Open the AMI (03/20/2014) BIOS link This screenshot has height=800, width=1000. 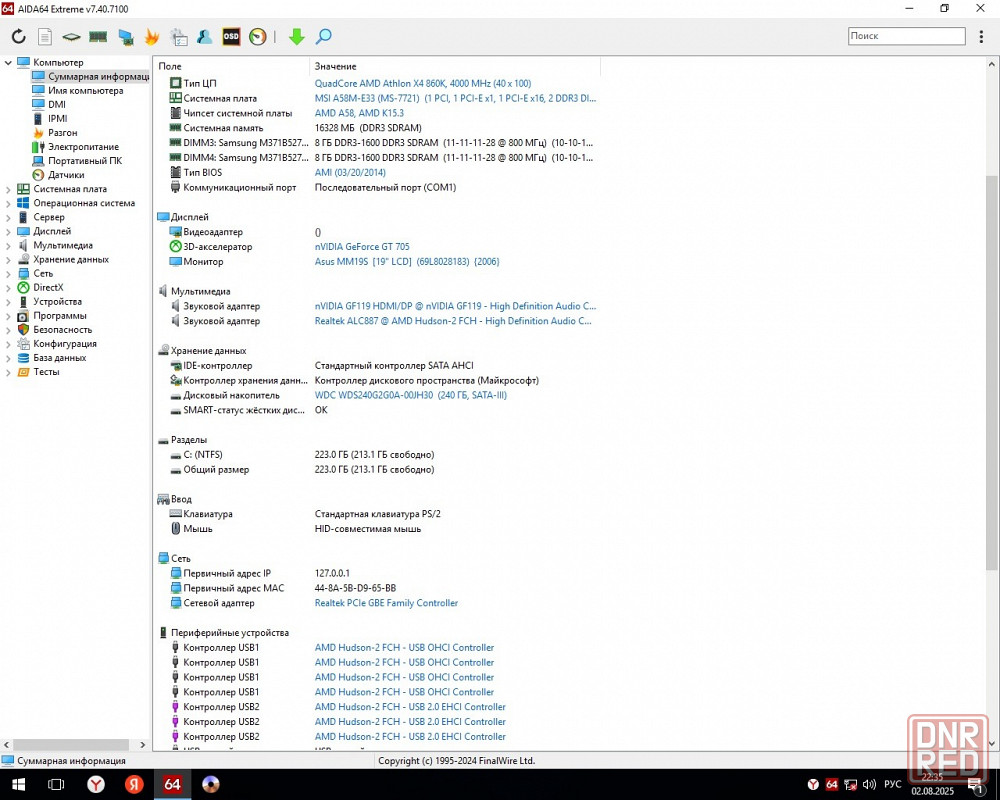click(x=350, y=172)
